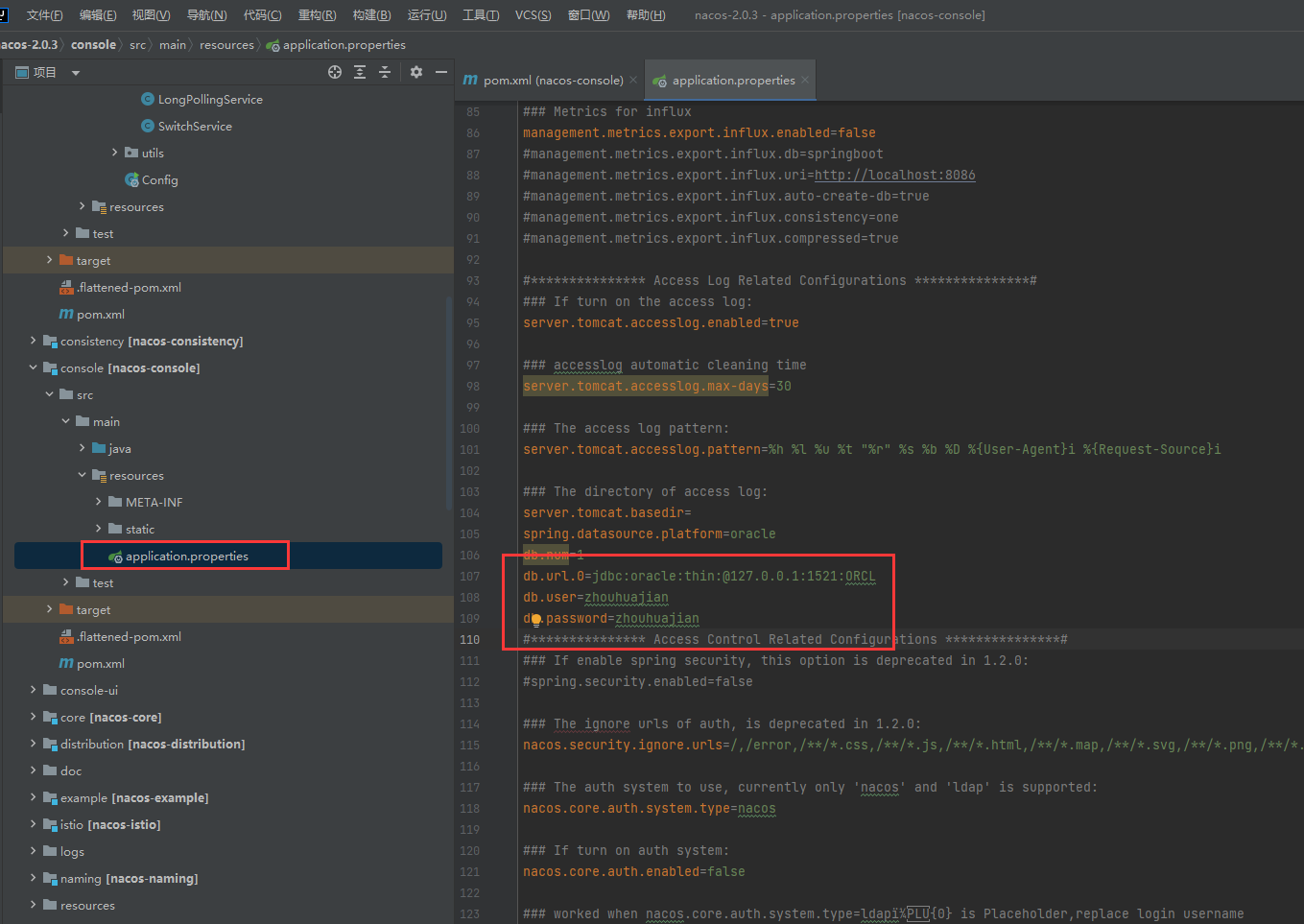Viewport: 1304px width, 924px height.
Task: Open the 代码(C) menu
Action: coord(262,15)
